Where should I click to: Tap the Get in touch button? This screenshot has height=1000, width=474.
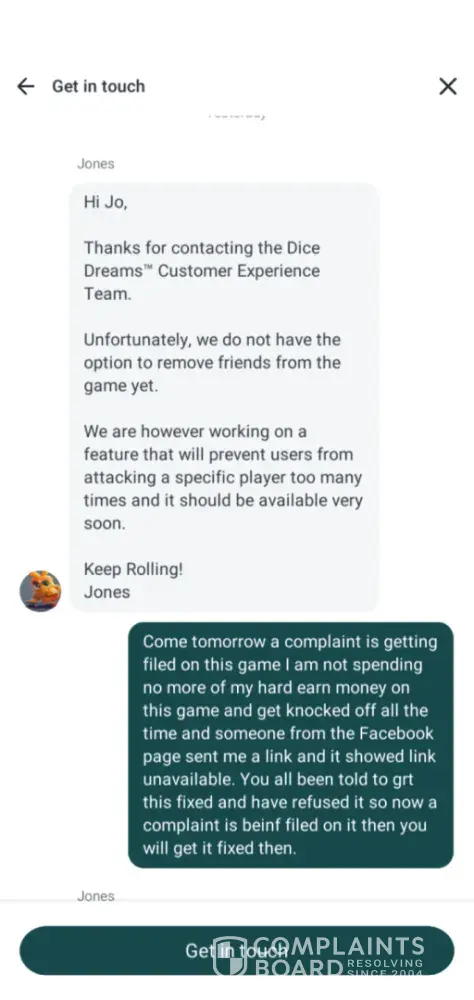(237, 950)
